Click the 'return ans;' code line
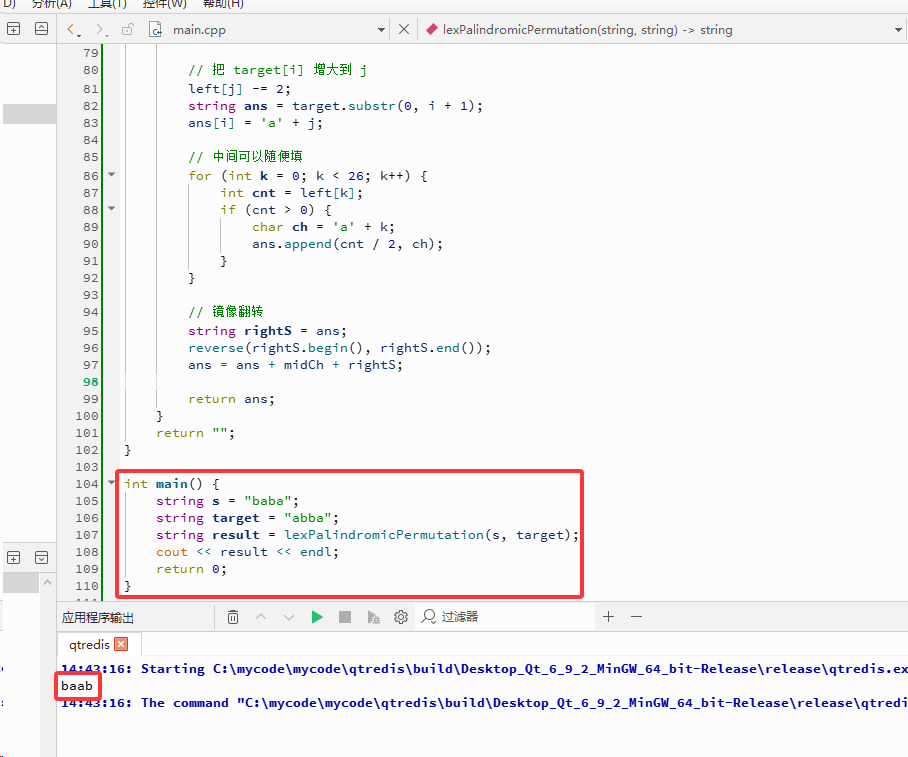This screenshot has height=757, width=908. tap(232, 399)
